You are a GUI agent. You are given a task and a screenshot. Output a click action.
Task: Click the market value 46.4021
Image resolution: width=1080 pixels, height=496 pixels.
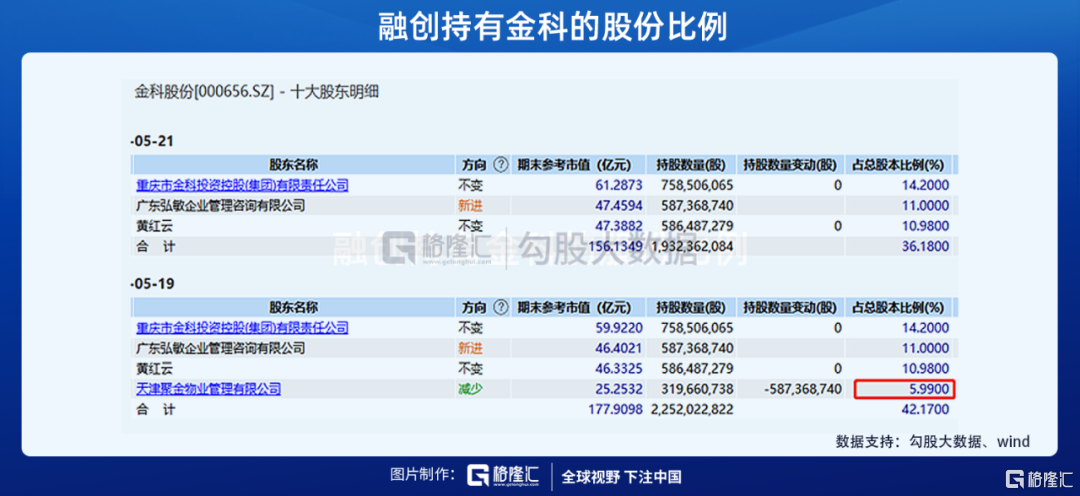pyautogui.click(x=619, y=348)
